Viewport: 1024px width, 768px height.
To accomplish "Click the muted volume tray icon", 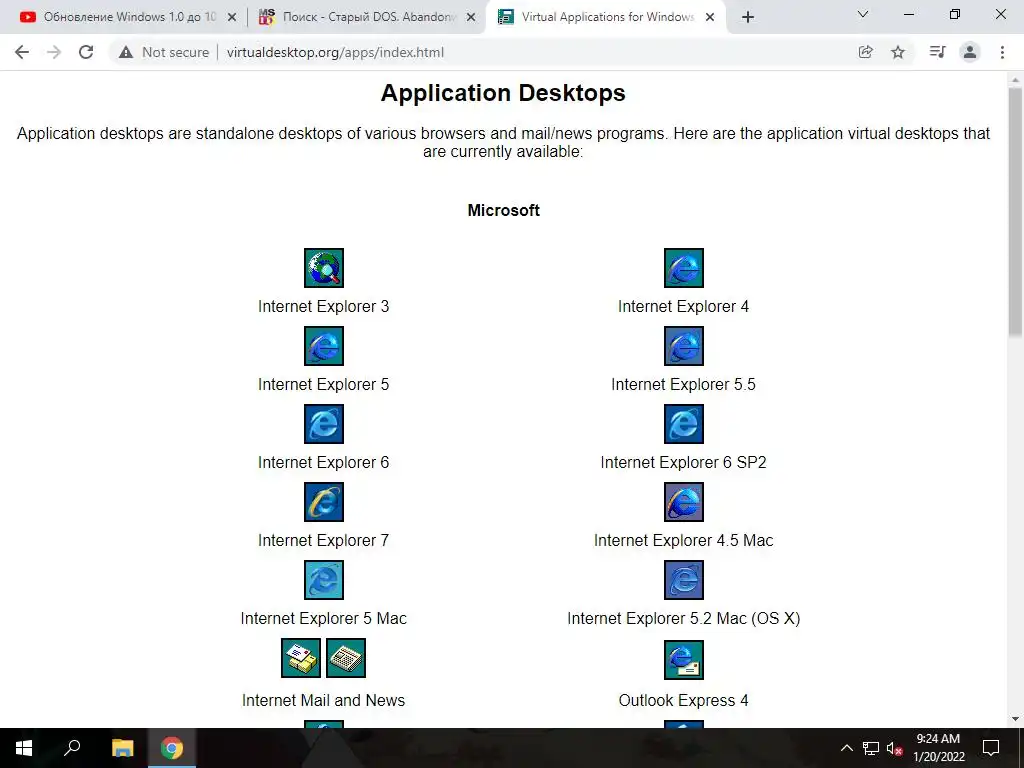I will coord(894,748).
